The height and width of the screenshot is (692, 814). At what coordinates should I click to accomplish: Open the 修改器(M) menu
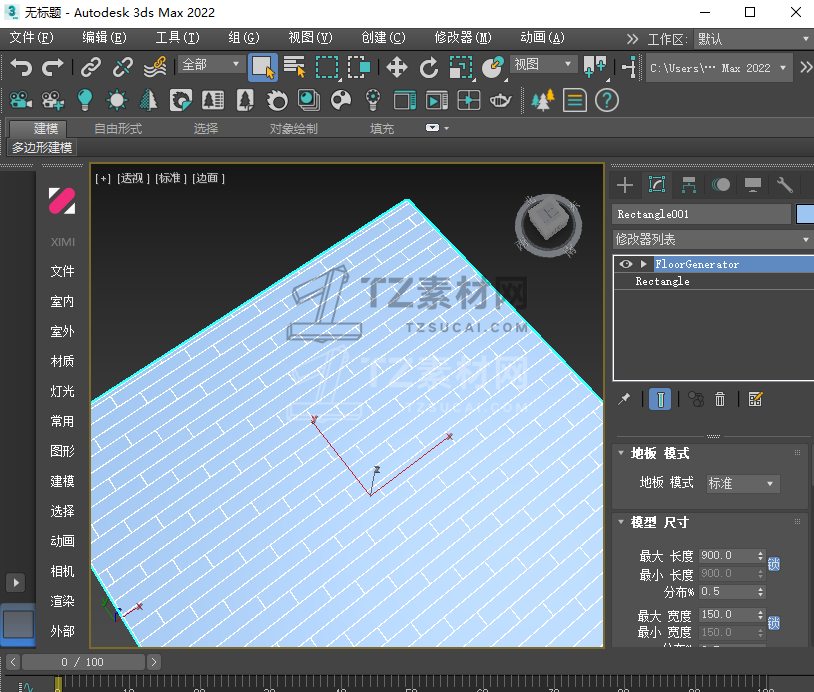(x=462, y=38)
